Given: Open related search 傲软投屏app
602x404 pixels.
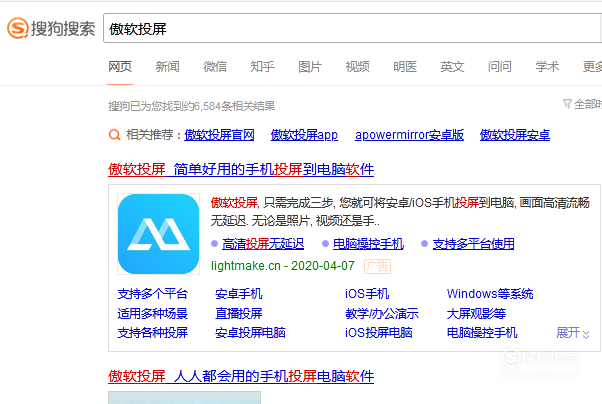Looking at the screenshot, I should (x=304, y=135).
